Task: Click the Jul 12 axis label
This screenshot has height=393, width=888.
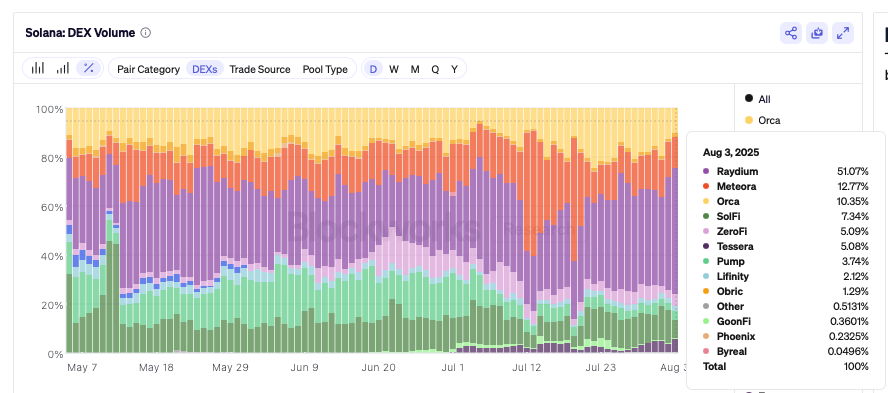Action: point(527,368)
